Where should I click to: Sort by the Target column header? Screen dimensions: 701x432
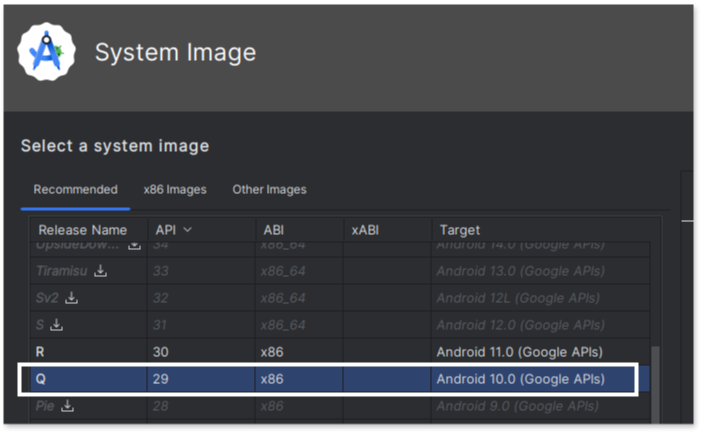tap(459, 230)
